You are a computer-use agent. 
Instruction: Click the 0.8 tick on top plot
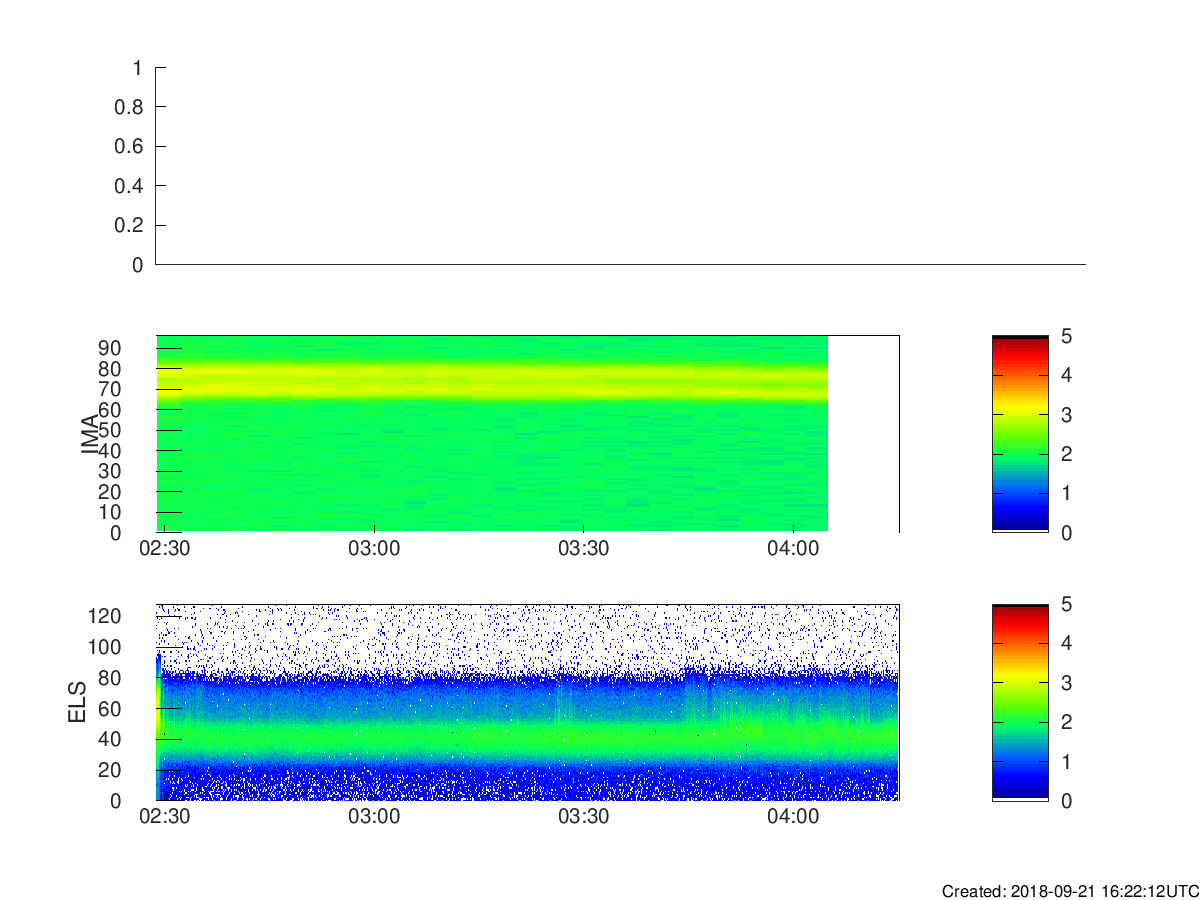click(x=131, y=107)
